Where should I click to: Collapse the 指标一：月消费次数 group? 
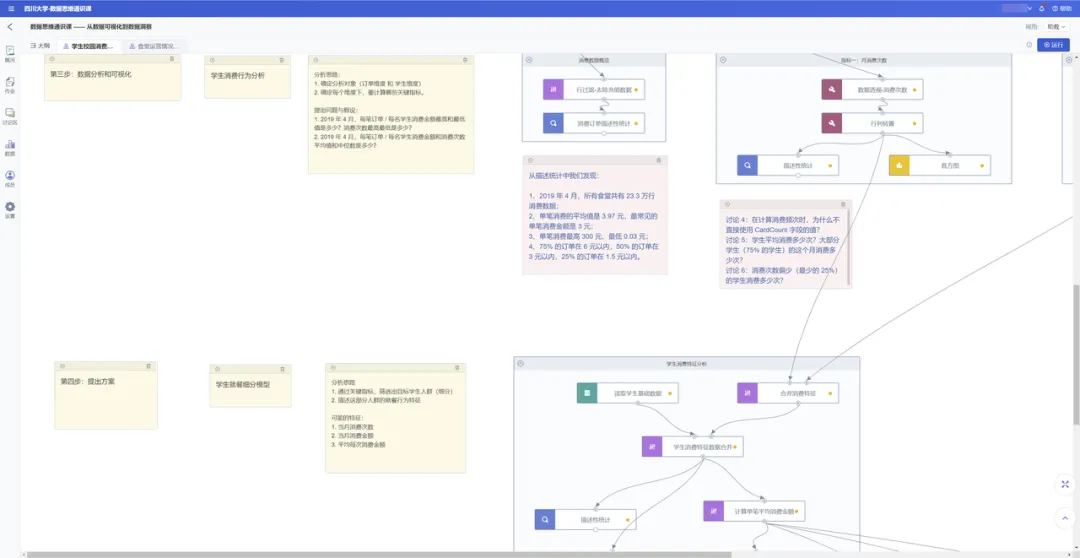pyautogui.click(x=723, y=60)
